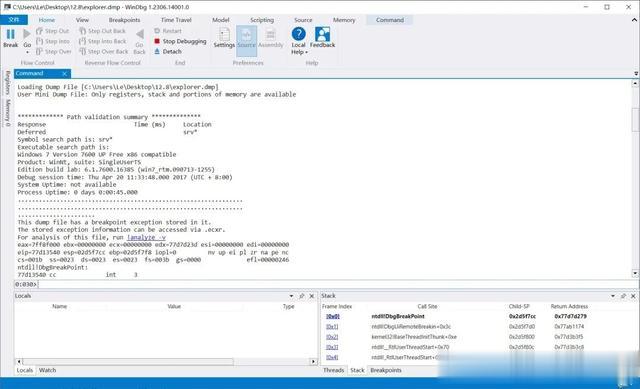Click the !analyze -v link

pyautogui.click(x=146, y=237)
